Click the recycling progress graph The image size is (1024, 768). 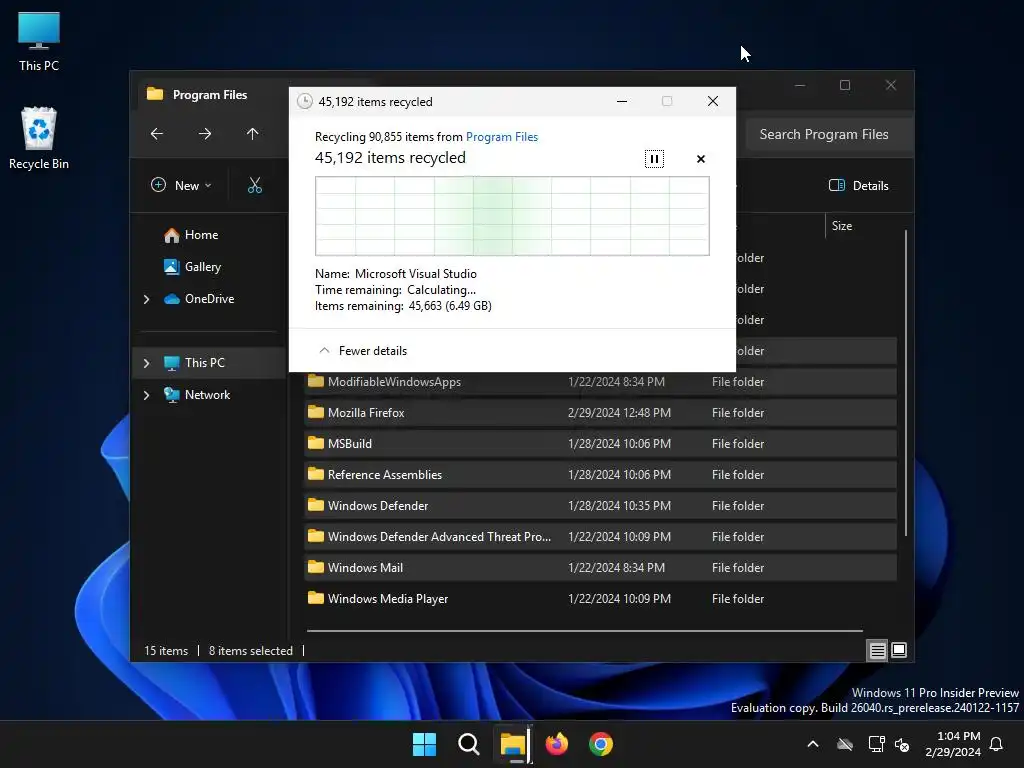(x=512, y=216)
